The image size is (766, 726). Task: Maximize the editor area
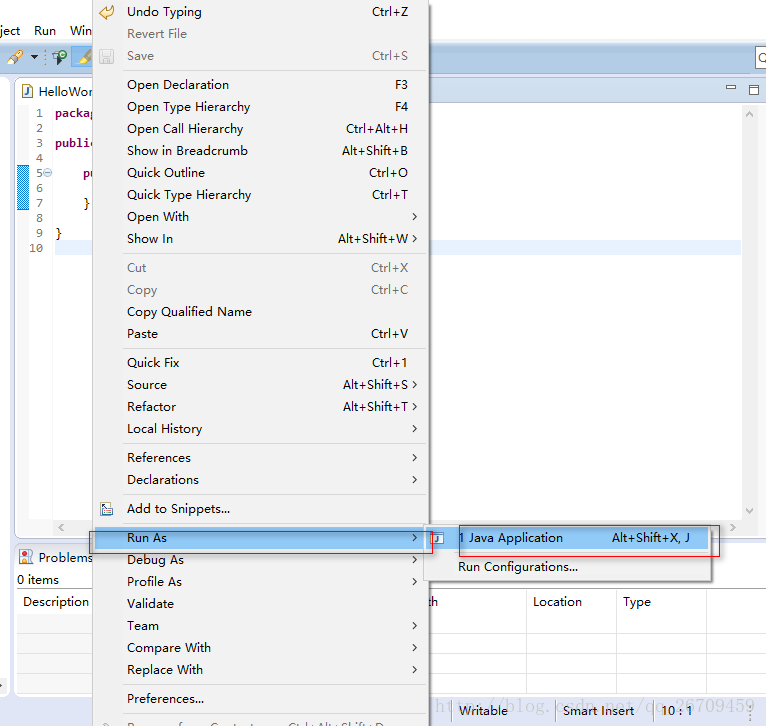click(754, 89)
